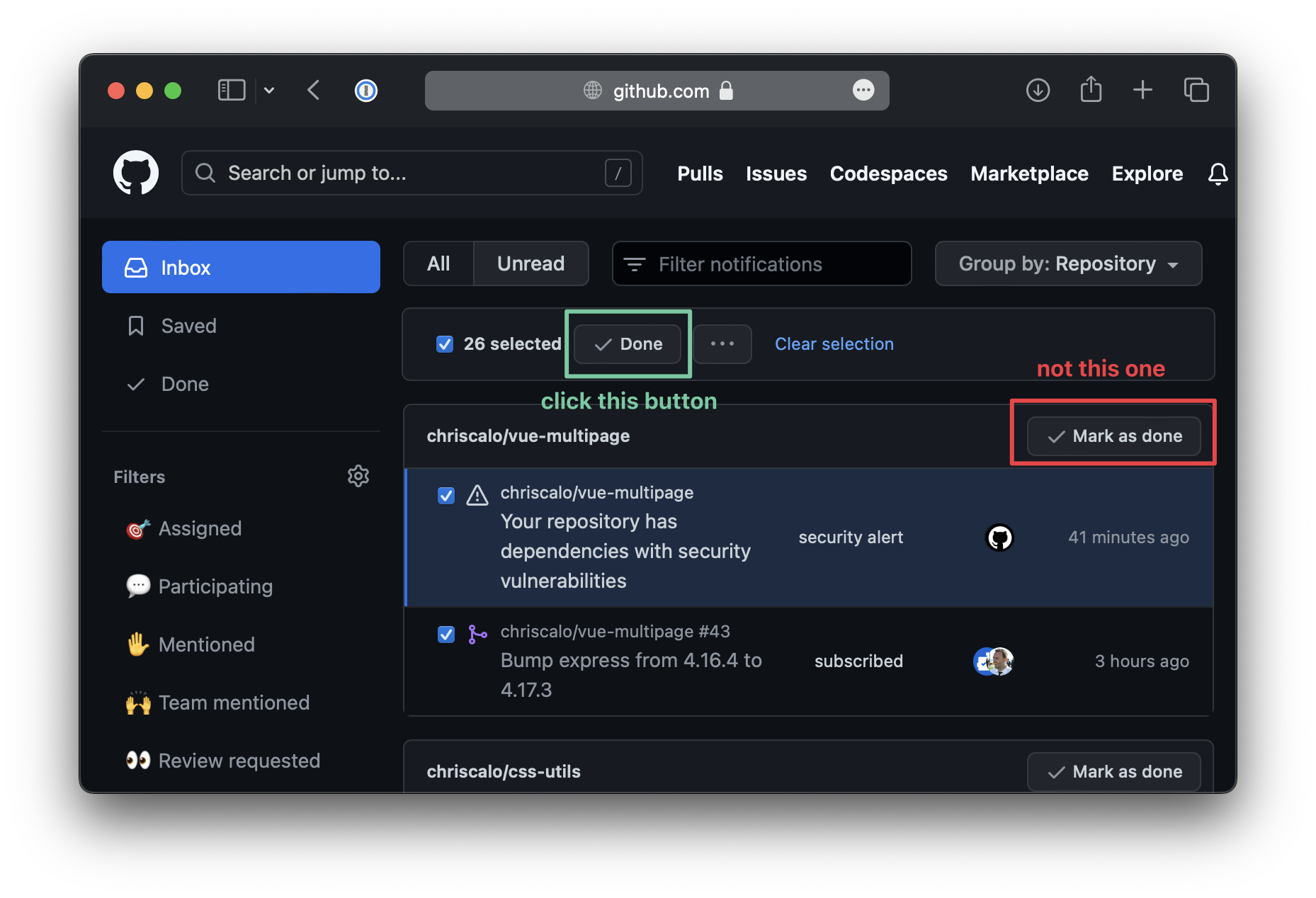Image resolution: width=1316 pixels, height=898 pixels.
Task: Click the GitHub octocat logo
Action: pyautogui.click(x=135, y=172)
